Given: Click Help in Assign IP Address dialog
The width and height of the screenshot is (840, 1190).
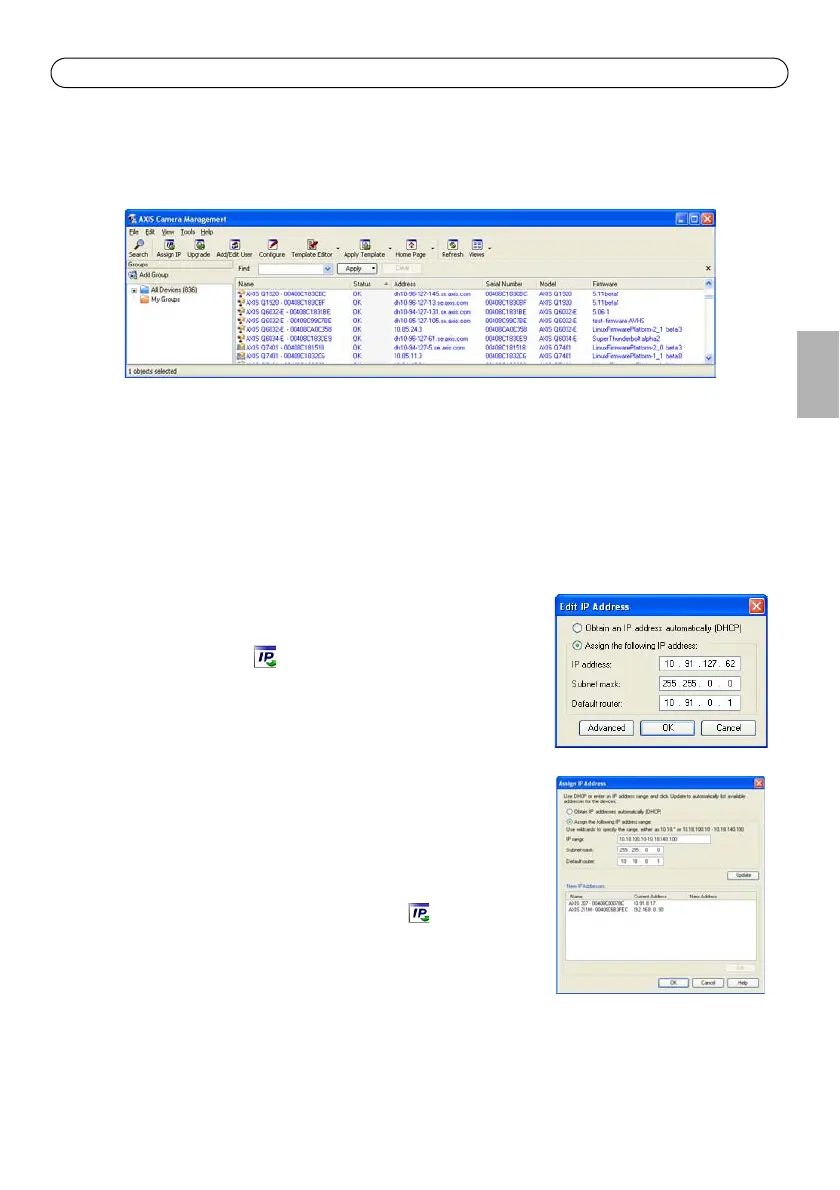Looking at the screenshot, I should click(x=743, y=983).
